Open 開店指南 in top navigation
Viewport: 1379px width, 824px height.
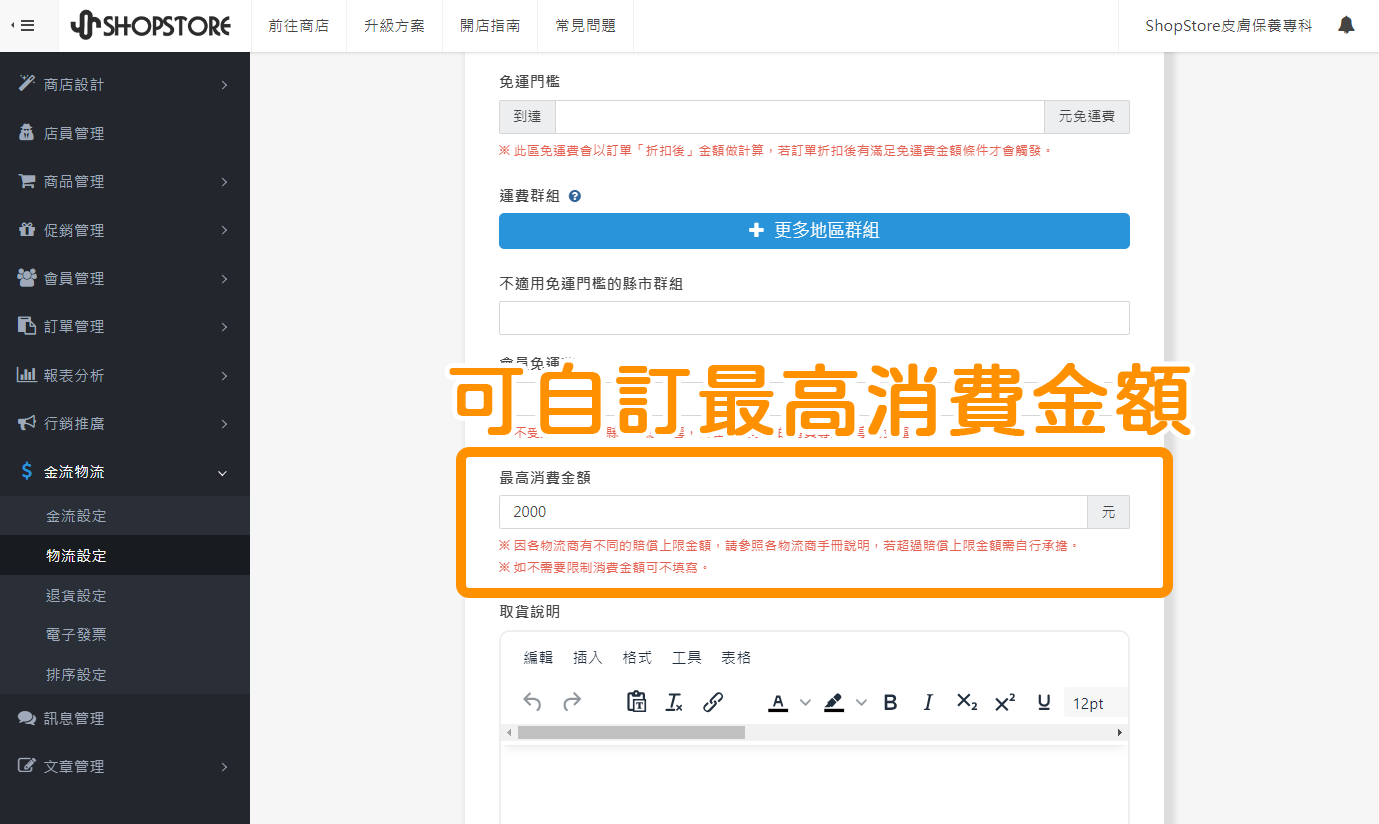tap(490, 26)
